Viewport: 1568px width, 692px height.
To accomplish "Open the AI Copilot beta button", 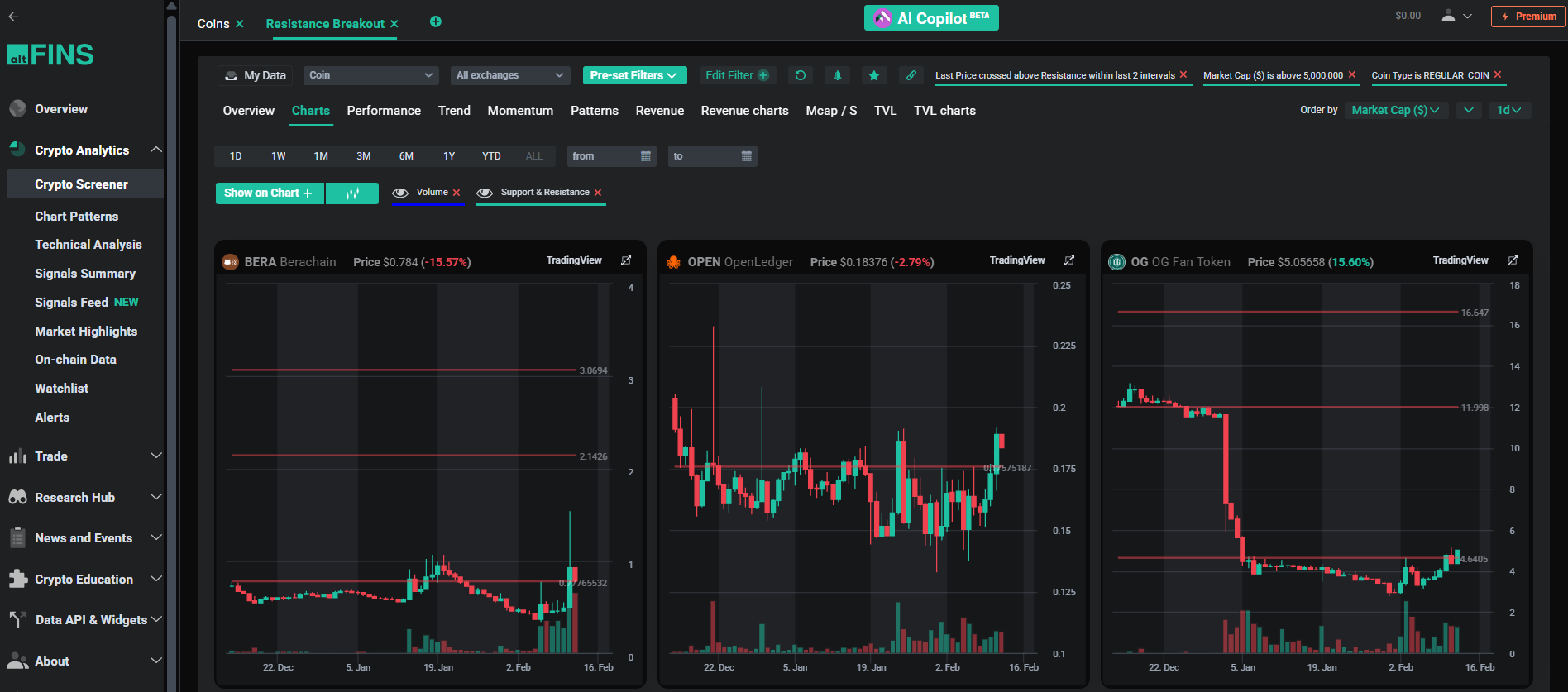I will coord(931,18).
